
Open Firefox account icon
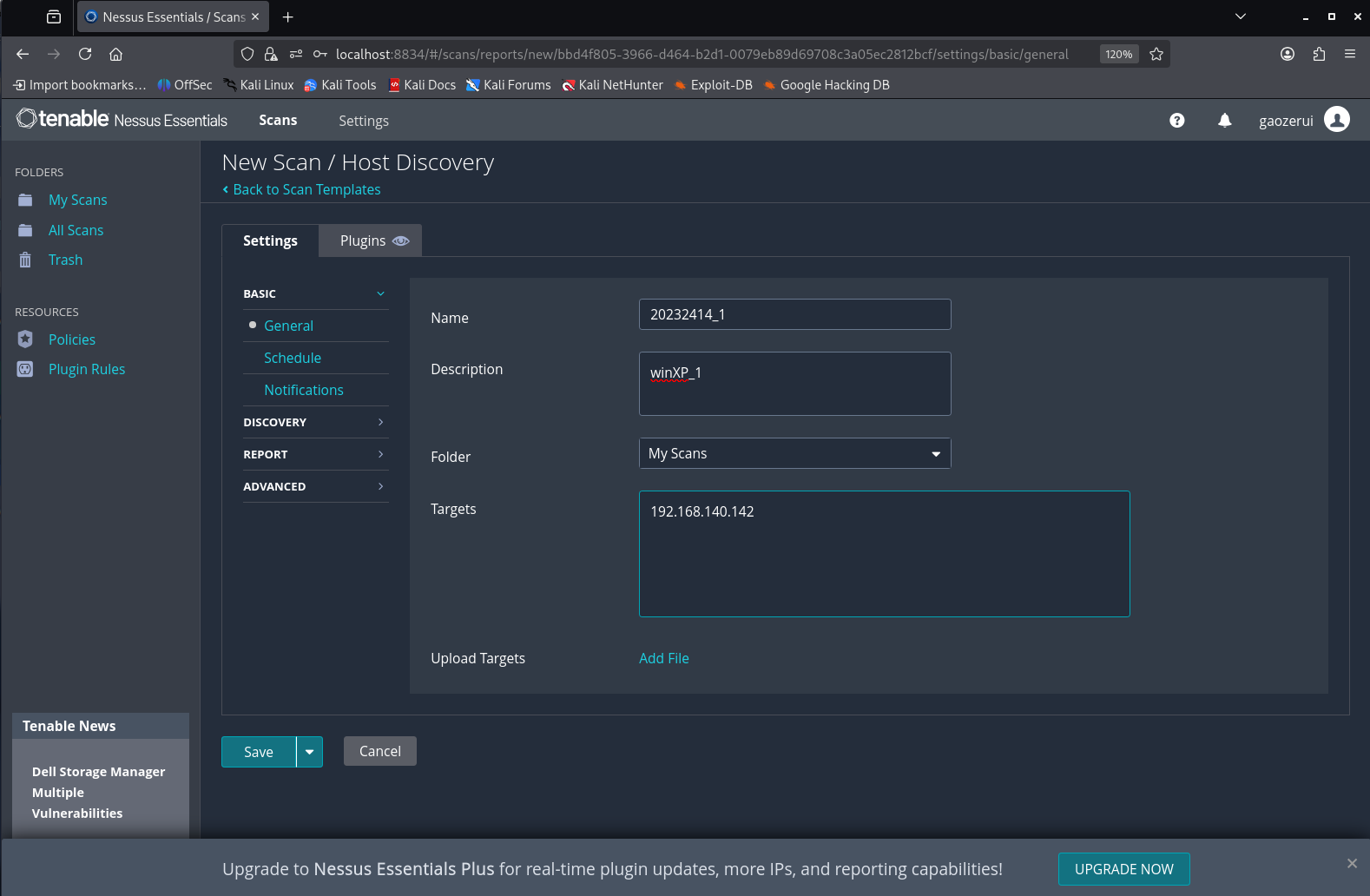point(1288,54)
